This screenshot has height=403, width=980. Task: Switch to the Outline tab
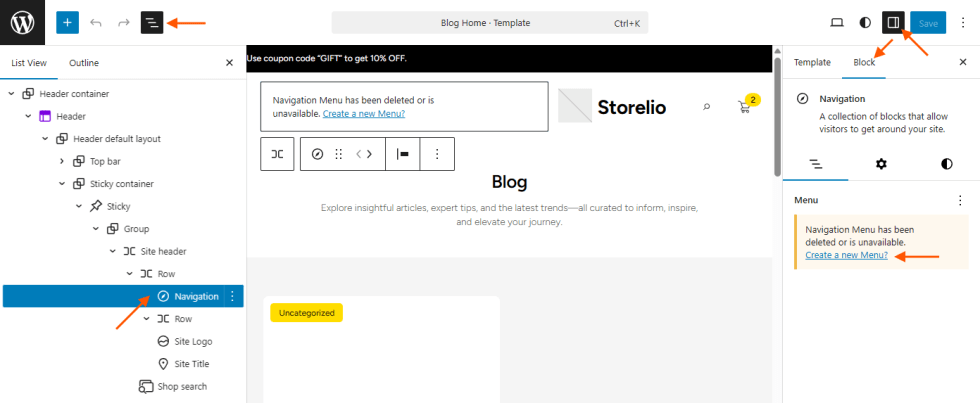tap(84, 63)
